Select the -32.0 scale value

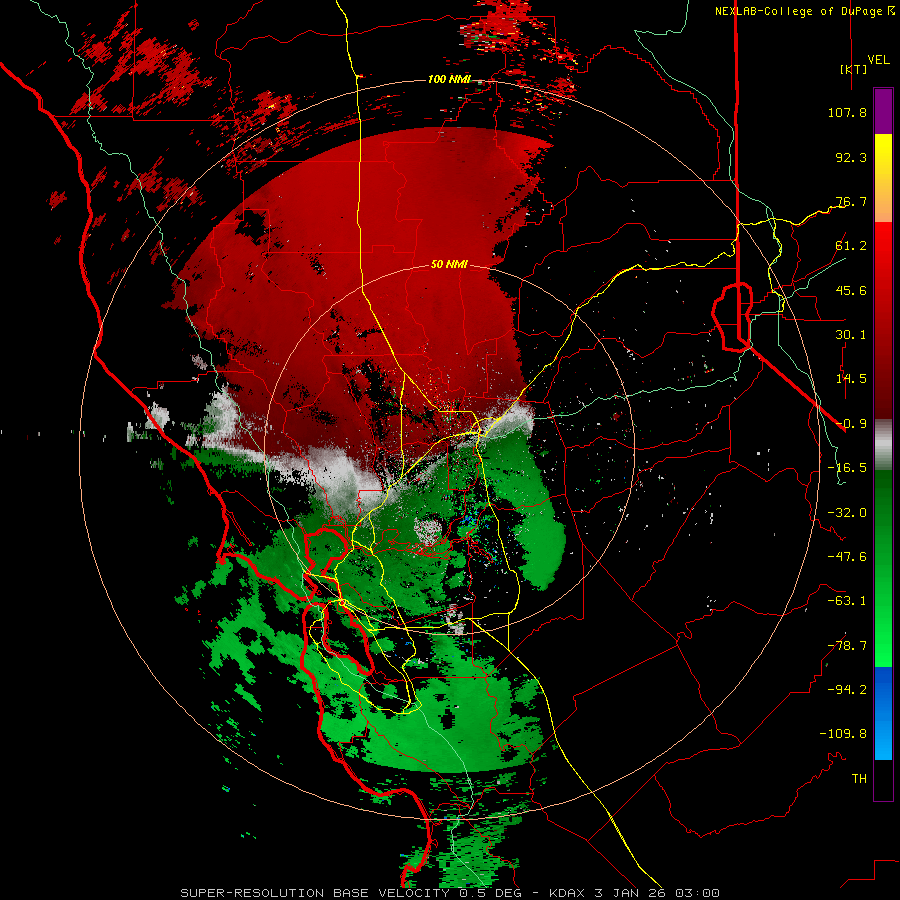(847, 513)
